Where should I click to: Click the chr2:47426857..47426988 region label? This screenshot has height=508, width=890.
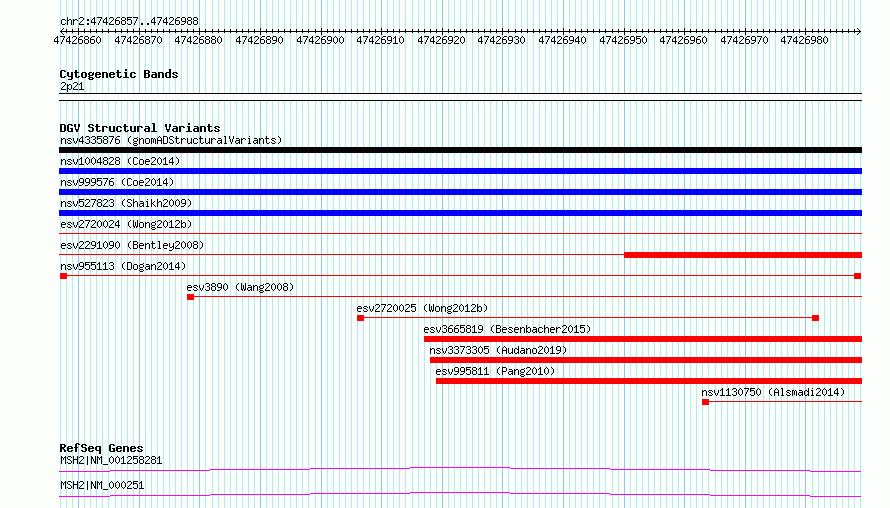129,22
